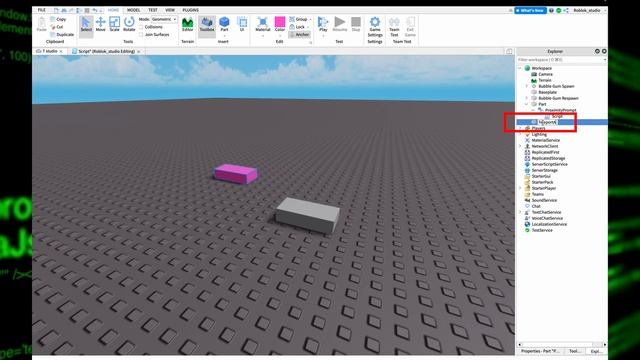The height and width of the screenshot is (360, 640).
Task: Activate the Move tool
Action: pyautogui.click(x=100, y=24)
